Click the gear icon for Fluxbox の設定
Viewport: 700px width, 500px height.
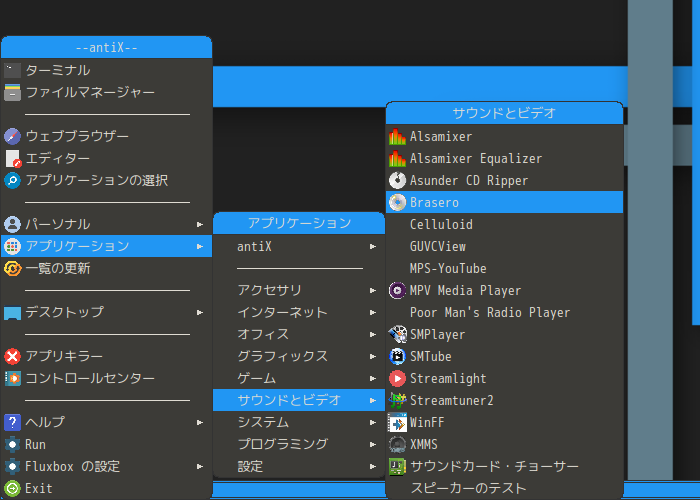click(12, 467)
